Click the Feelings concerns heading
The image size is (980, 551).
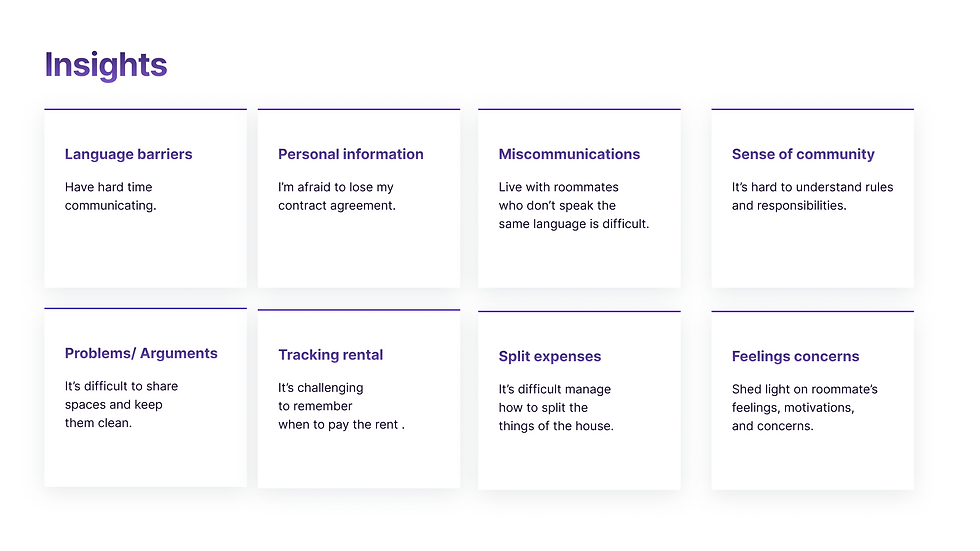(x=795, y=357)
